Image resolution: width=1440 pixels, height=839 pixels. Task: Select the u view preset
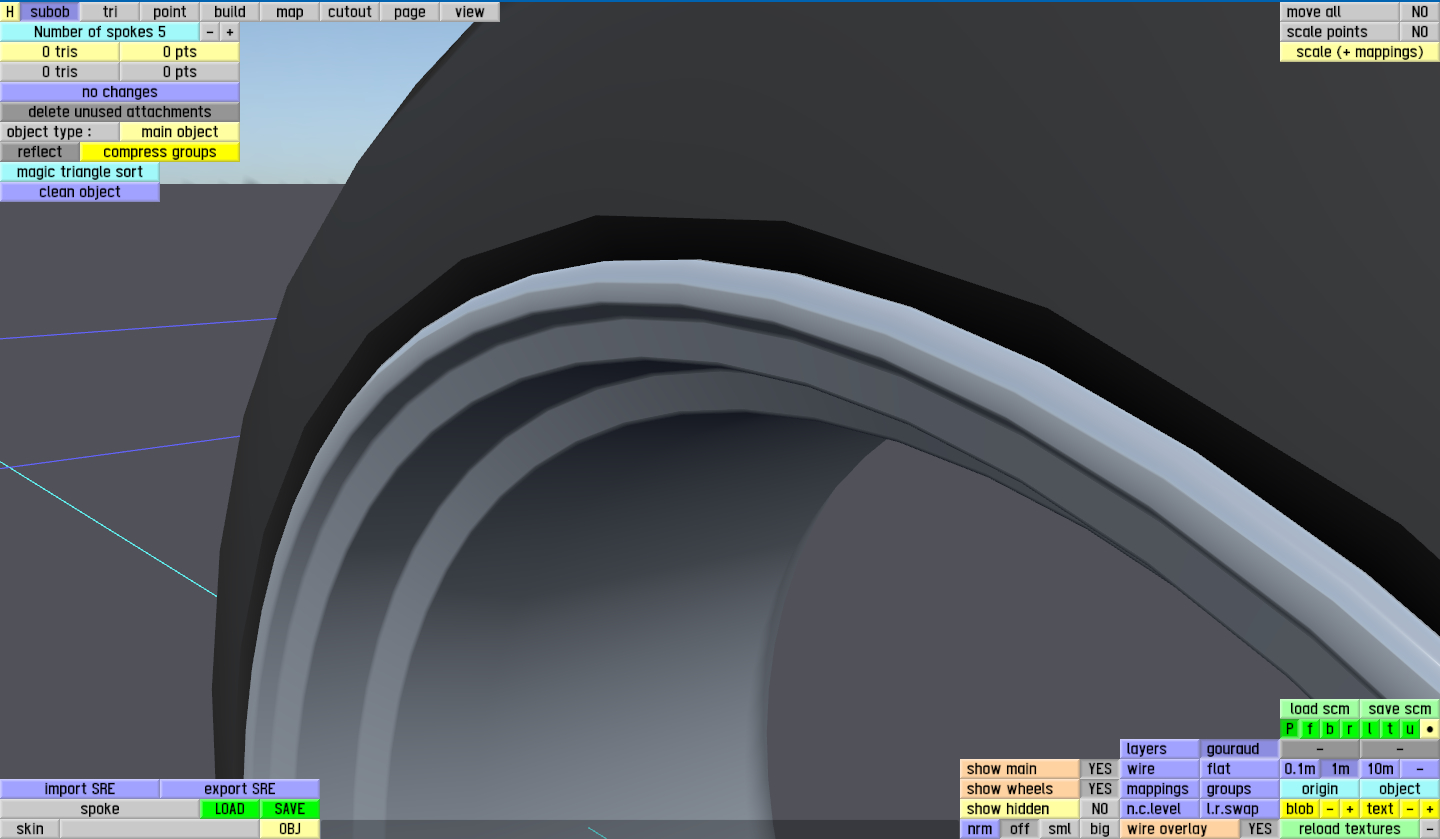tap(1410, 729)
